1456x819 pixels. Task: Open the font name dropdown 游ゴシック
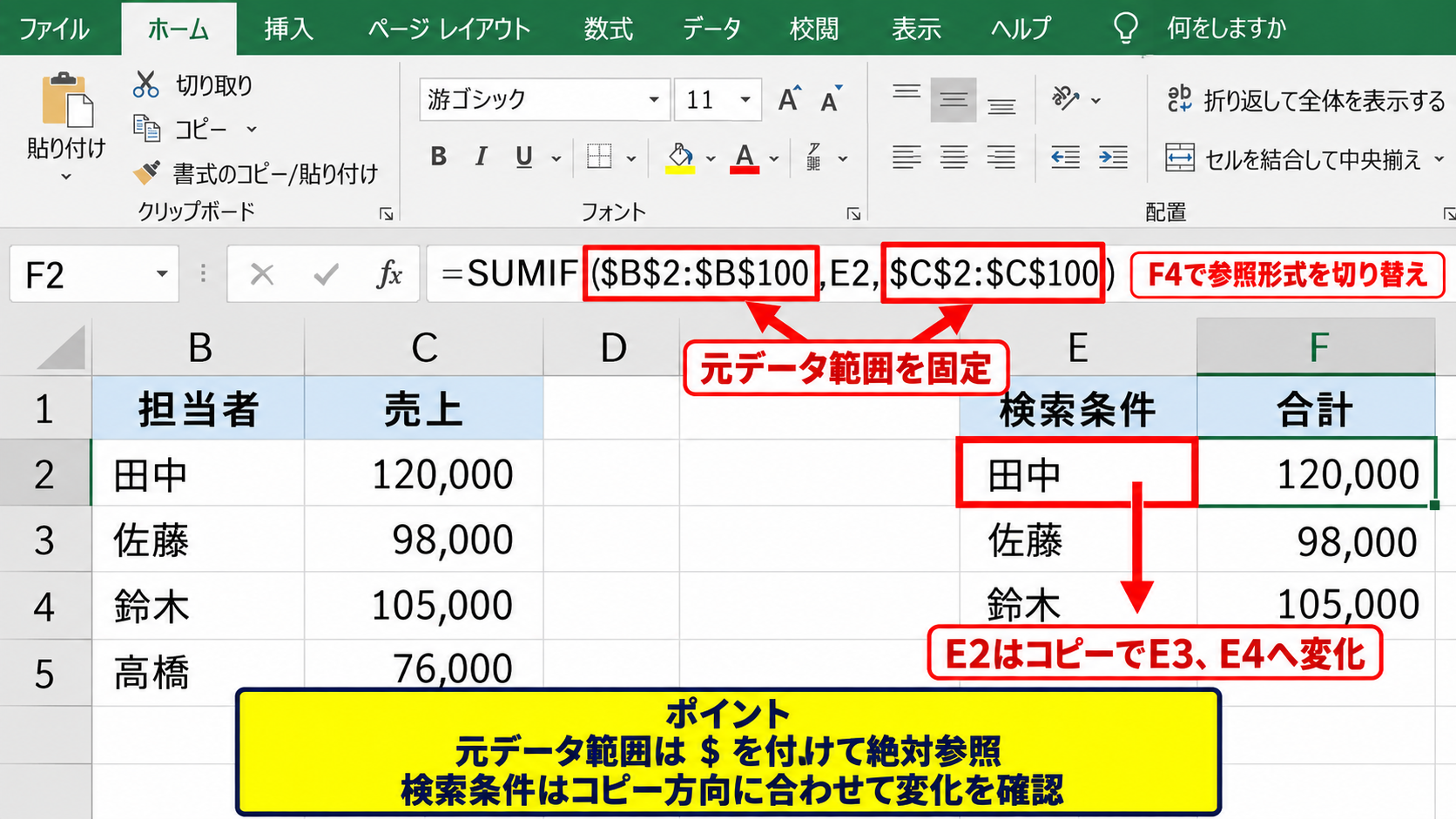[653, 99]
